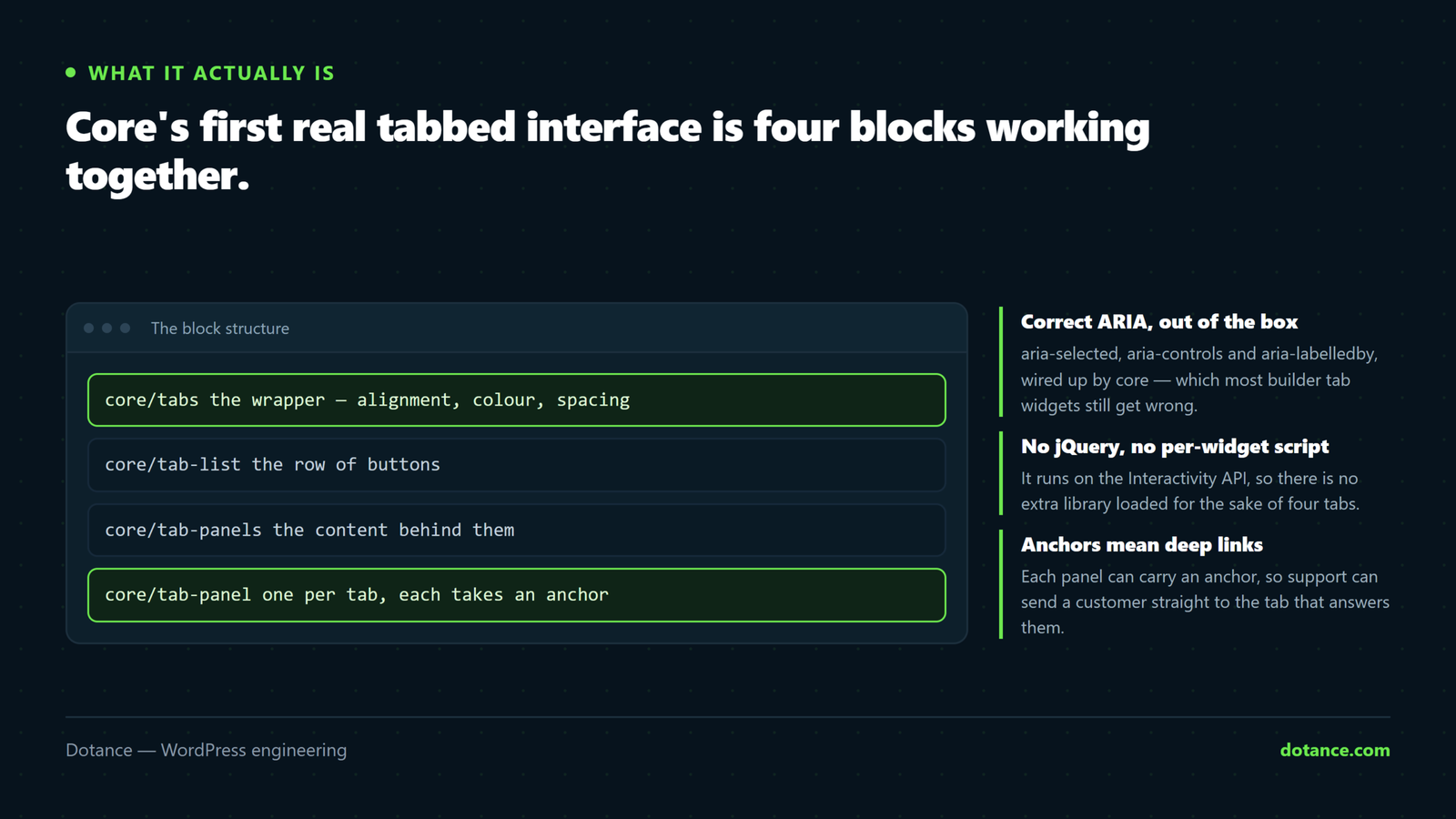Click the Interactivity API description paragraph
The width and height of the screenshot is (1456, 819).
tap(1190, 490)
